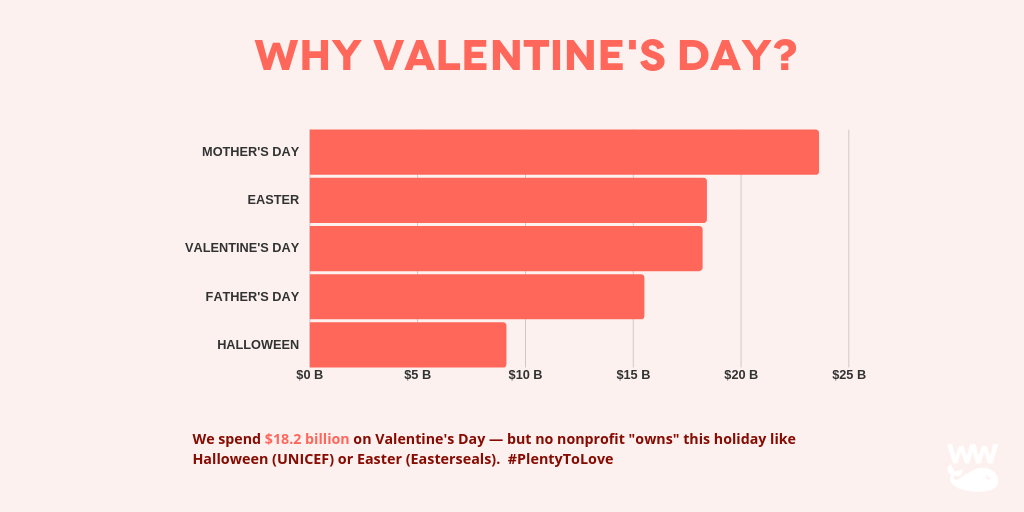Click the VALENTINE'S DAY axis label
Screen dimensions: 1024x512
242,248
